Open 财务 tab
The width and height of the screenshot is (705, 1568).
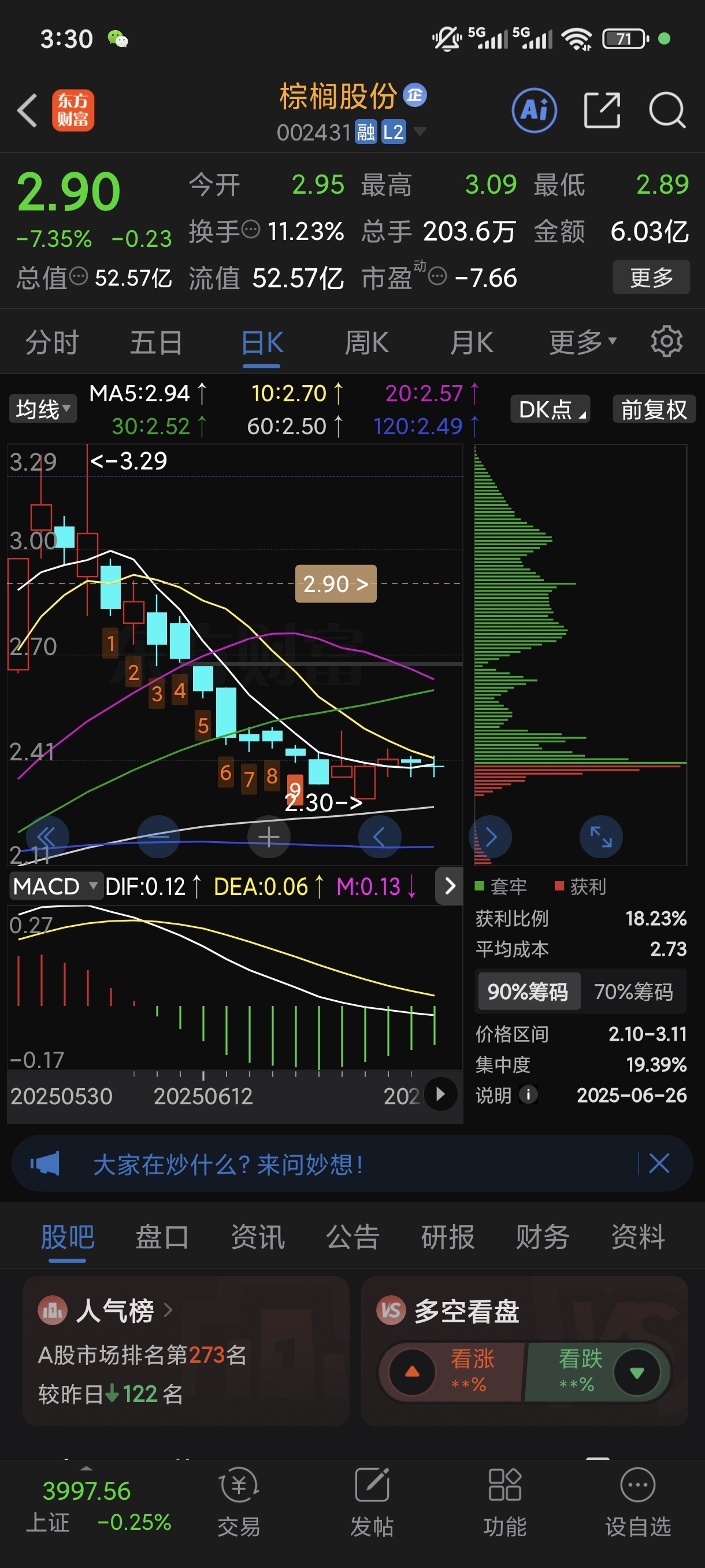543,1237
